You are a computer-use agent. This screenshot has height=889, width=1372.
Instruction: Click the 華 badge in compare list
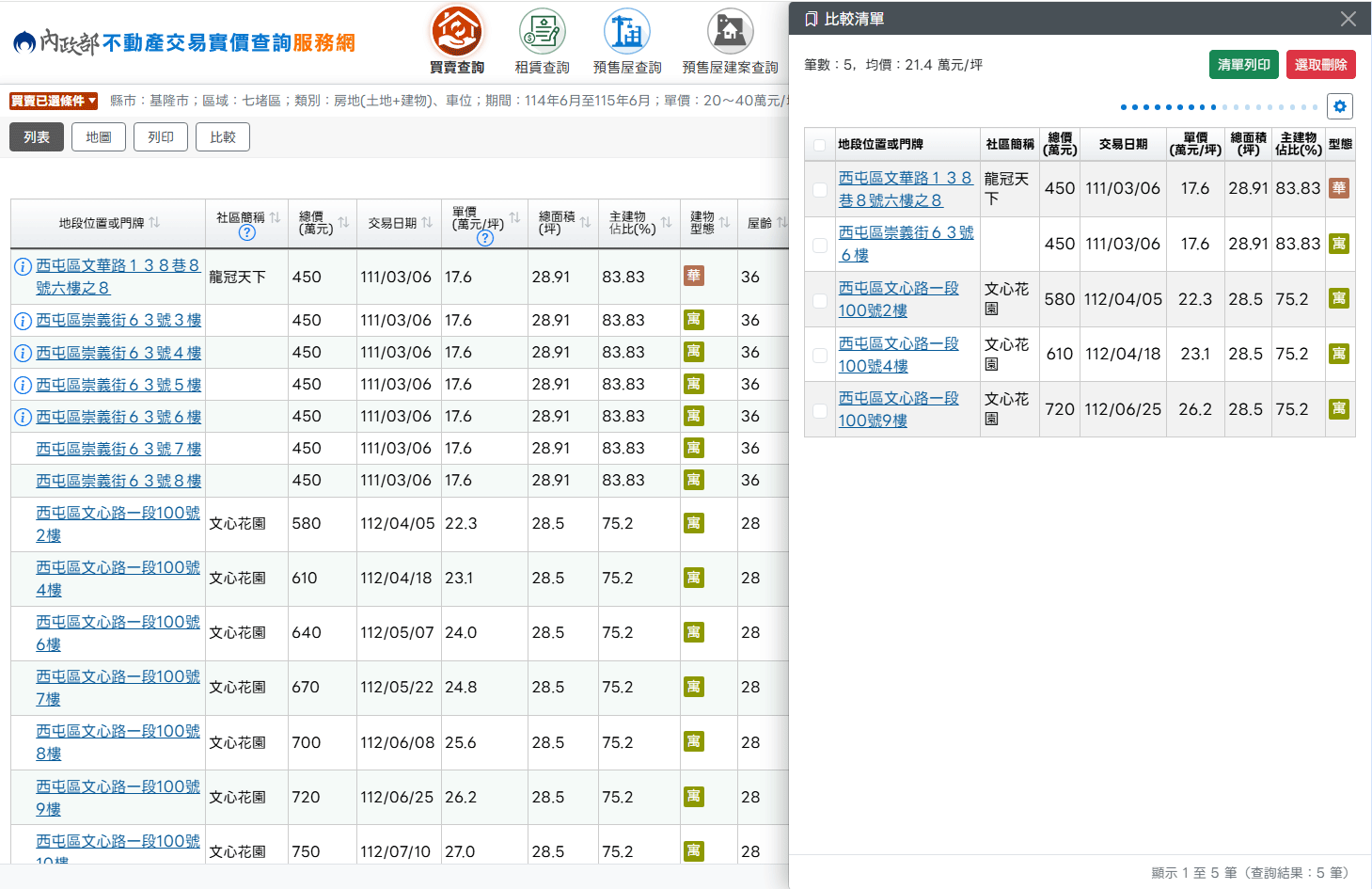[x=1339, y=188]
